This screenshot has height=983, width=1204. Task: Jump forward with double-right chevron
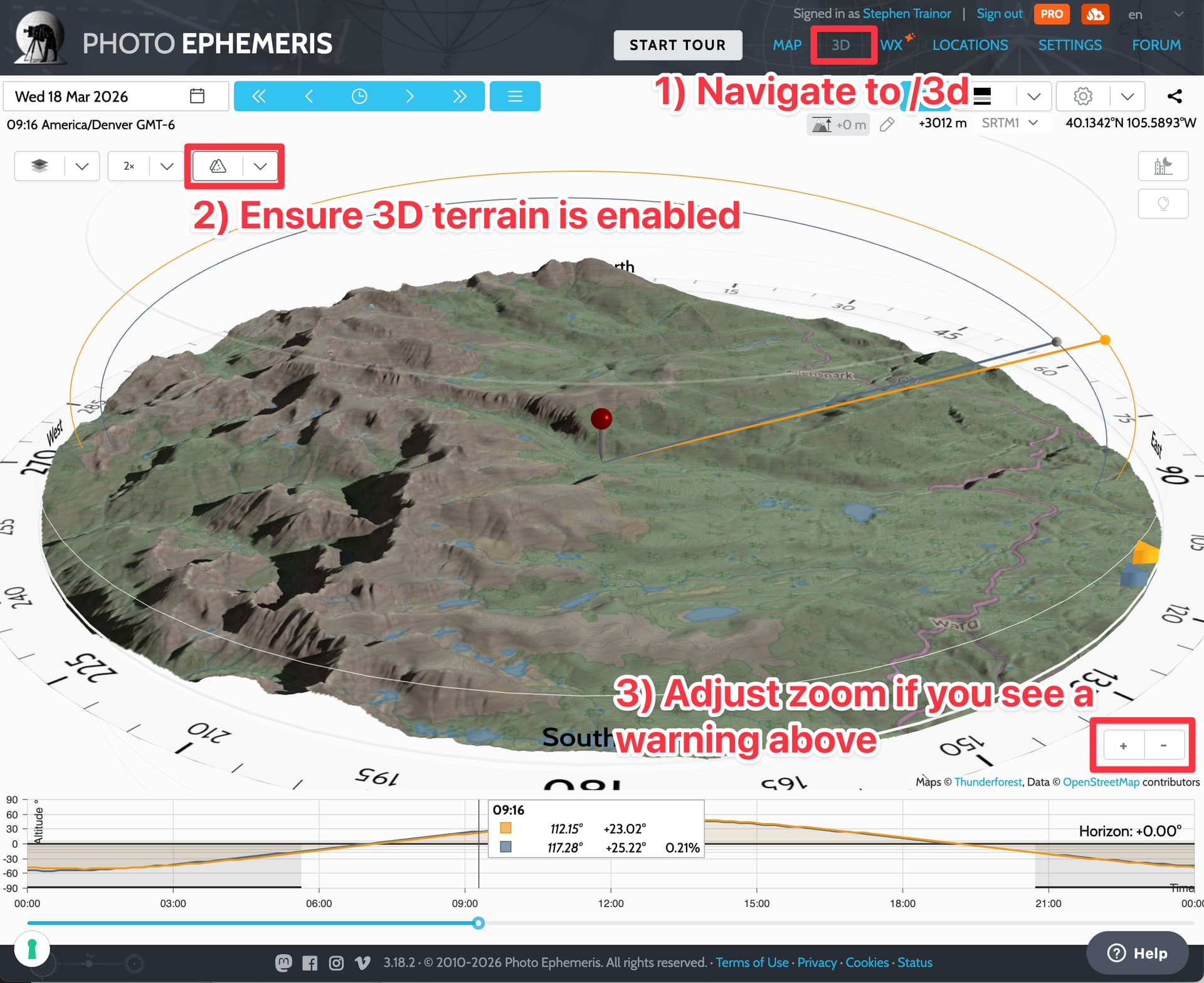[x=460, y=96]
